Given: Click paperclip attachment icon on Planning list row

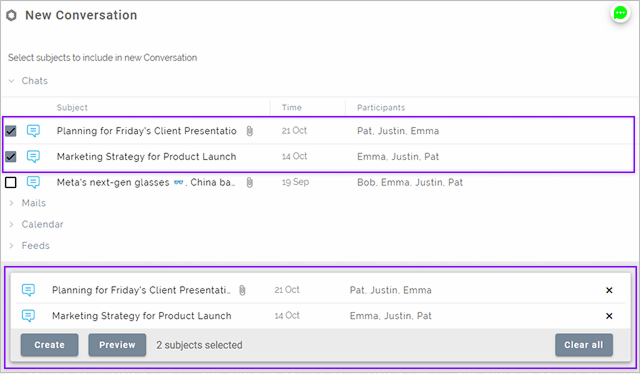Looking at the screenshot, I should coord(249,131).
